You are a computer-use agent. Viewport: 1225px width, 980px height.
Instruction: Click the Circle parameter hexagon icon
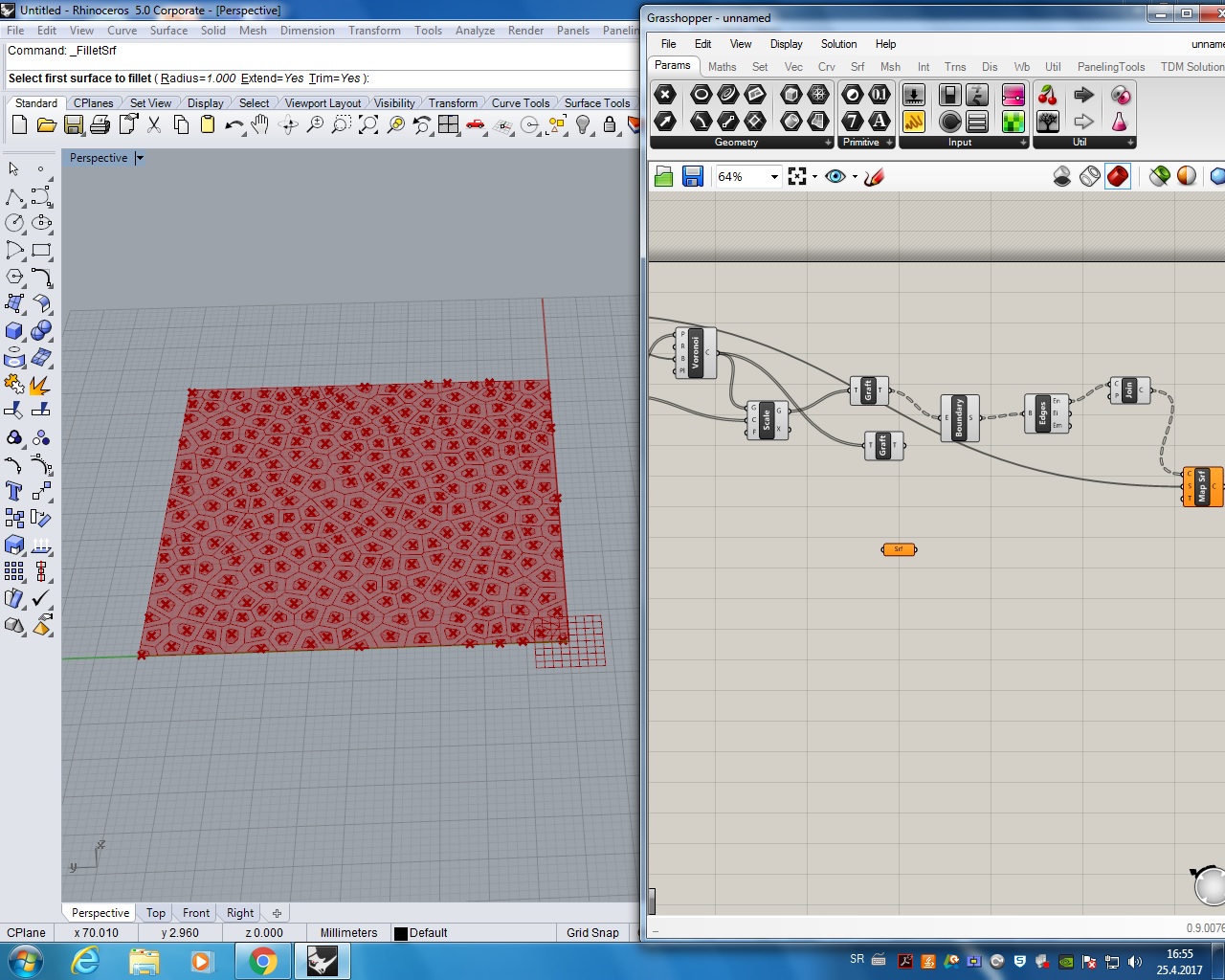(702, 94)
